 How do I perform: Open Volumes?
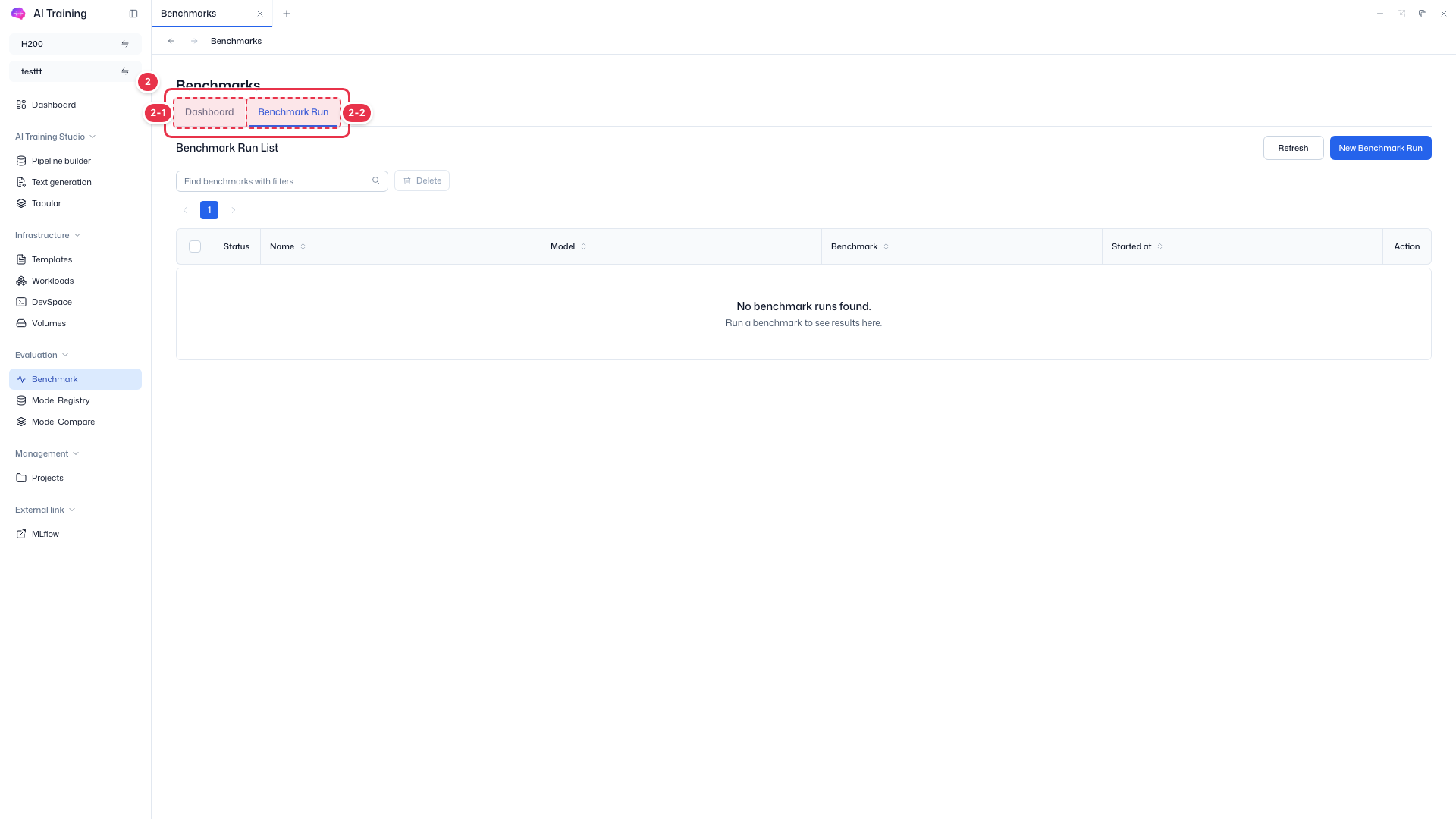(x=75, y=323)
